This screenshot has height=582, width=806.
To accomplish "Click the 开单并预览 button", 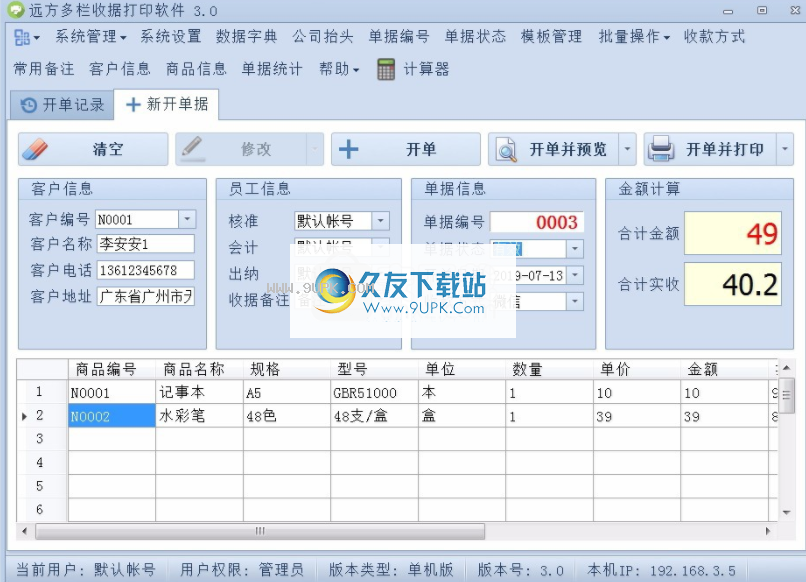I will click(x=553, y=149).
